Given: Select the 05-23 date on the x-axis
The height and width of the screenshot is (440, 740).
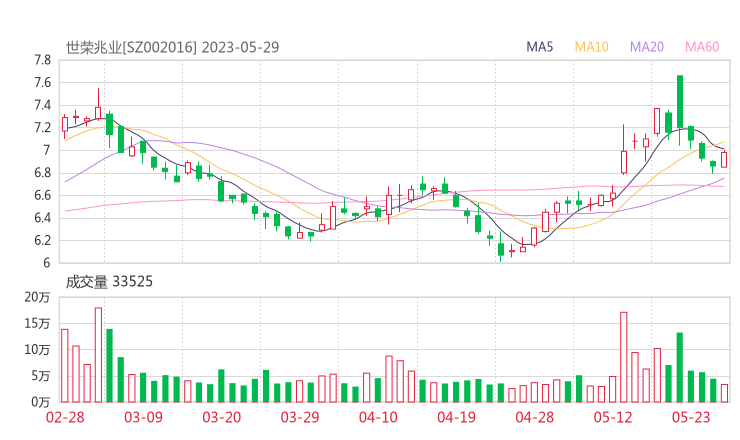Looking at the screenshot, I should (x=690, y=417).
